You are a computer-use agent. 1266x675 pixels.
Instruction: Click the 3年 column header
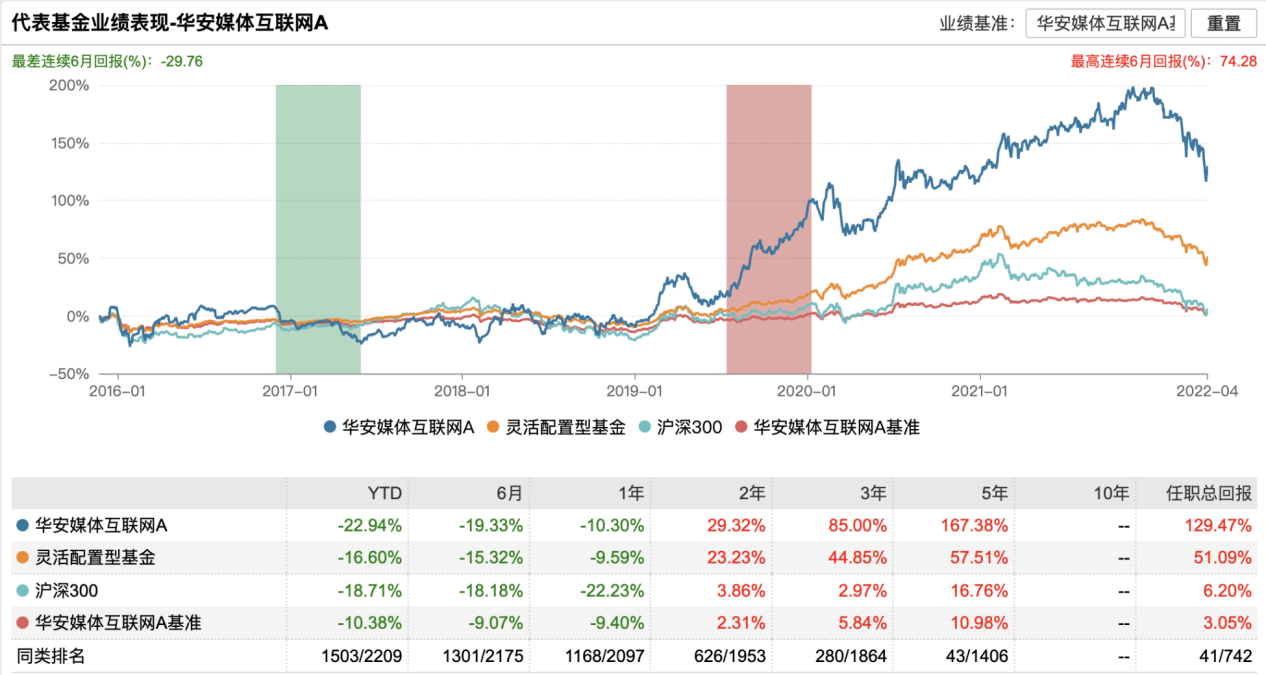[x=872, y=492]
